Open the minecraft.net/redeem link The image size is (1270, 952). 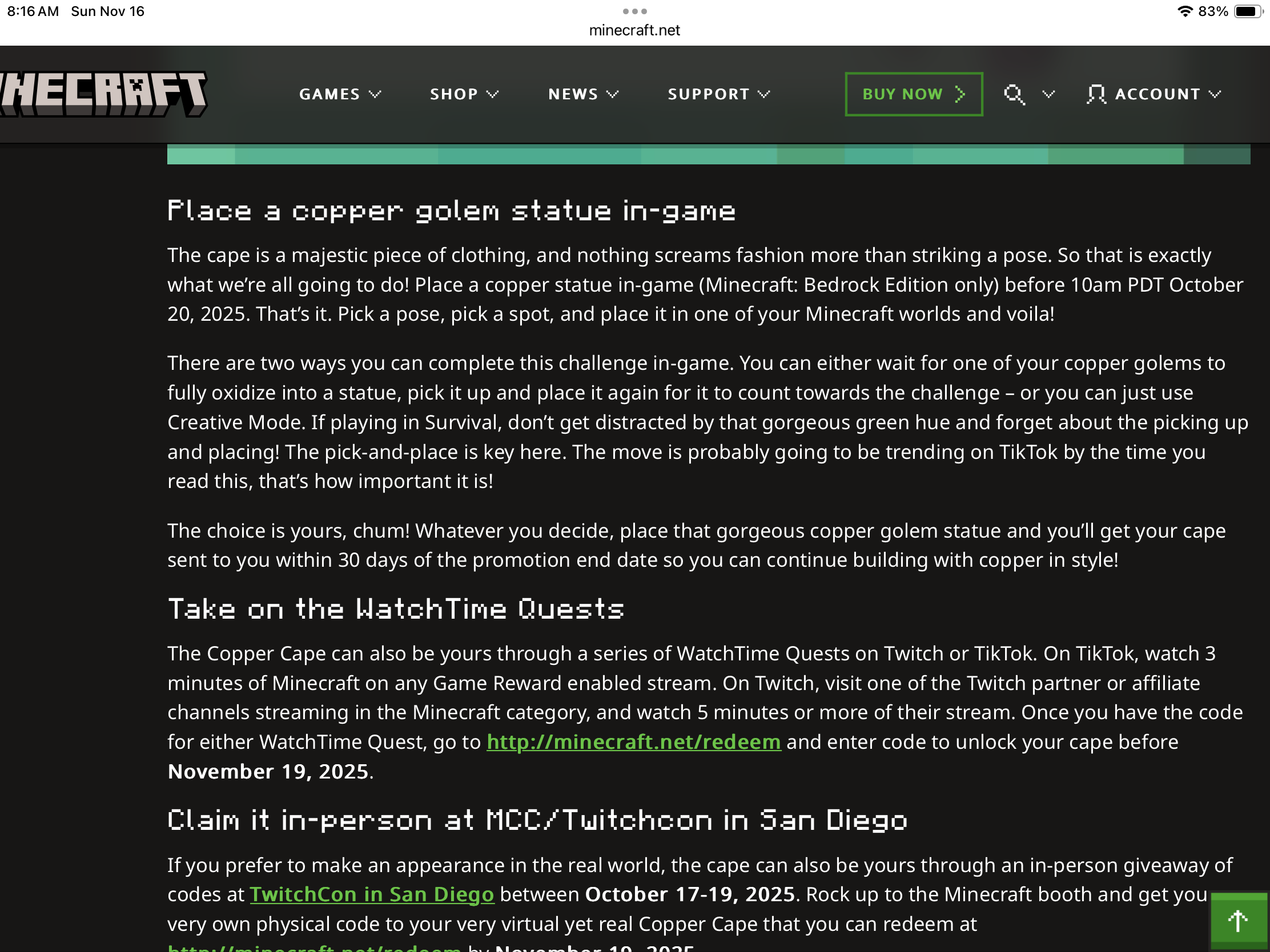point(633,742)
